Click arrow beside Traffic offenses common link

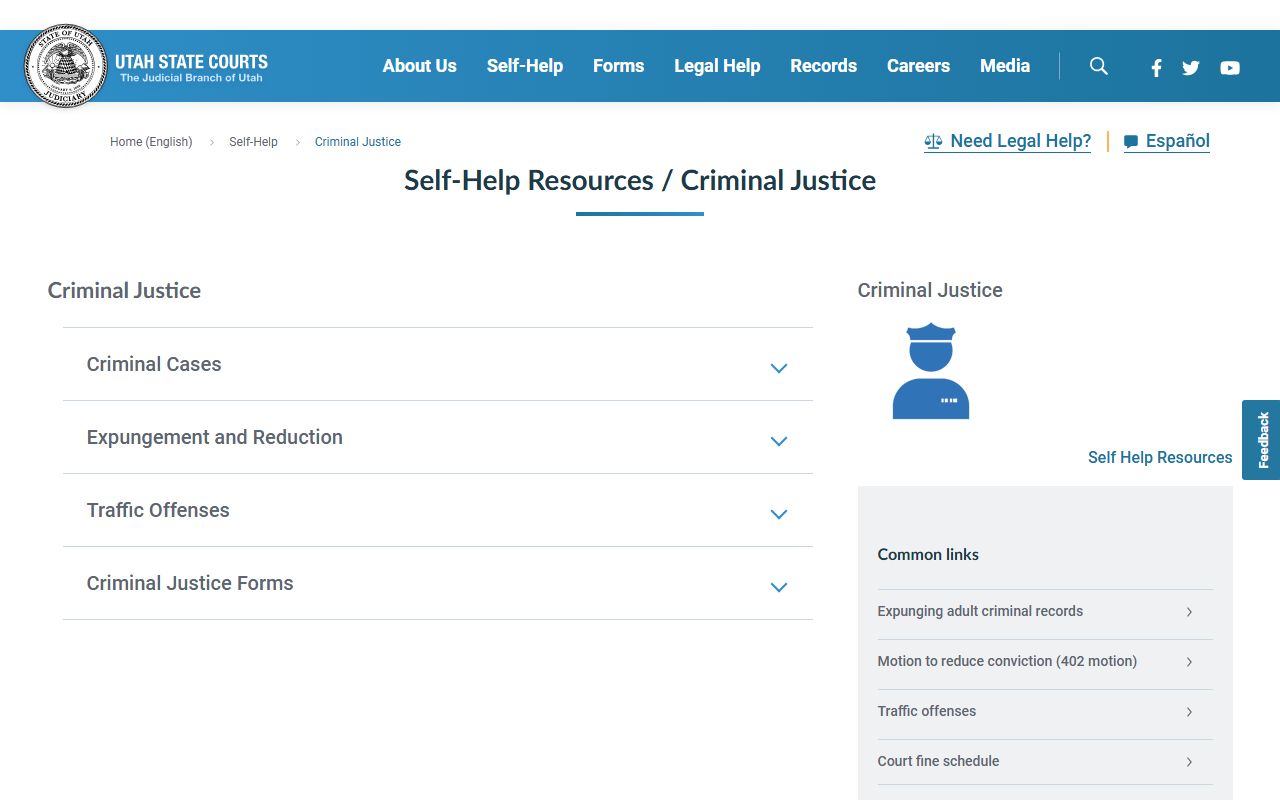click(x=1189, y=712)
